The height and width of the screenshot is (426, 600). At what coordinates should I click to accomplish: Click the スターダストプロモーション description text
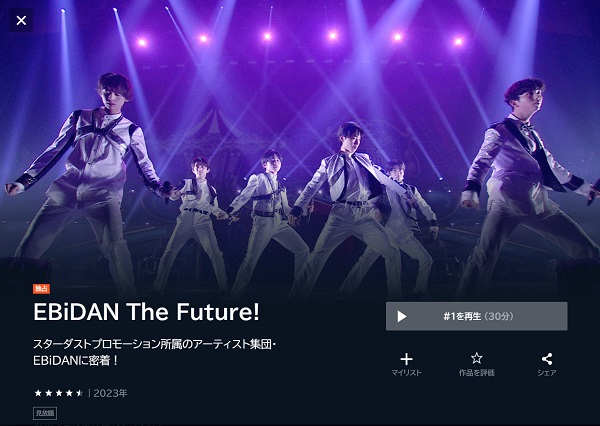(x=155, y=353)
